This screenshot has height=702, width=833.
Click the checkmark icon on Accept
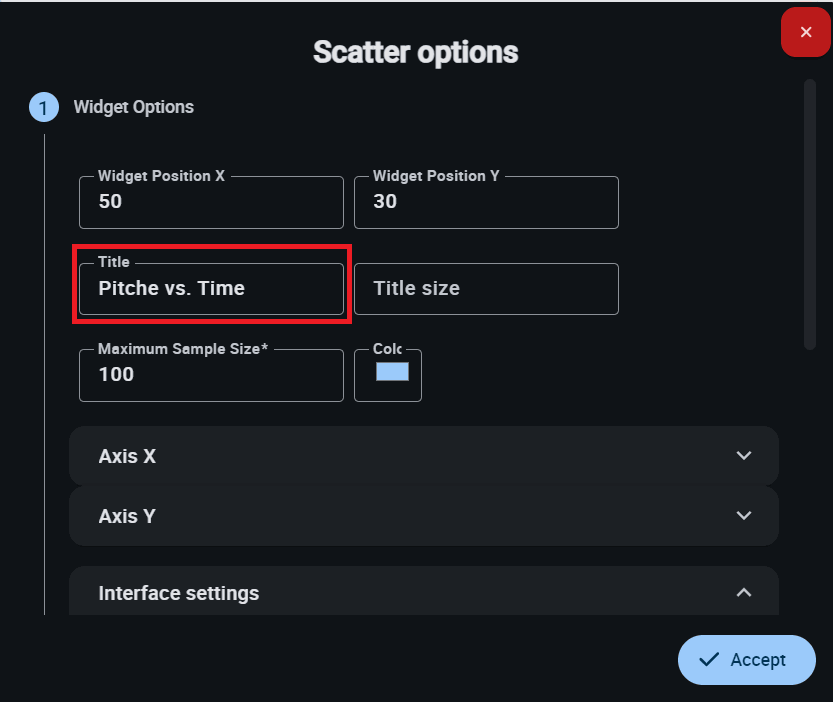tap(709, 660)
